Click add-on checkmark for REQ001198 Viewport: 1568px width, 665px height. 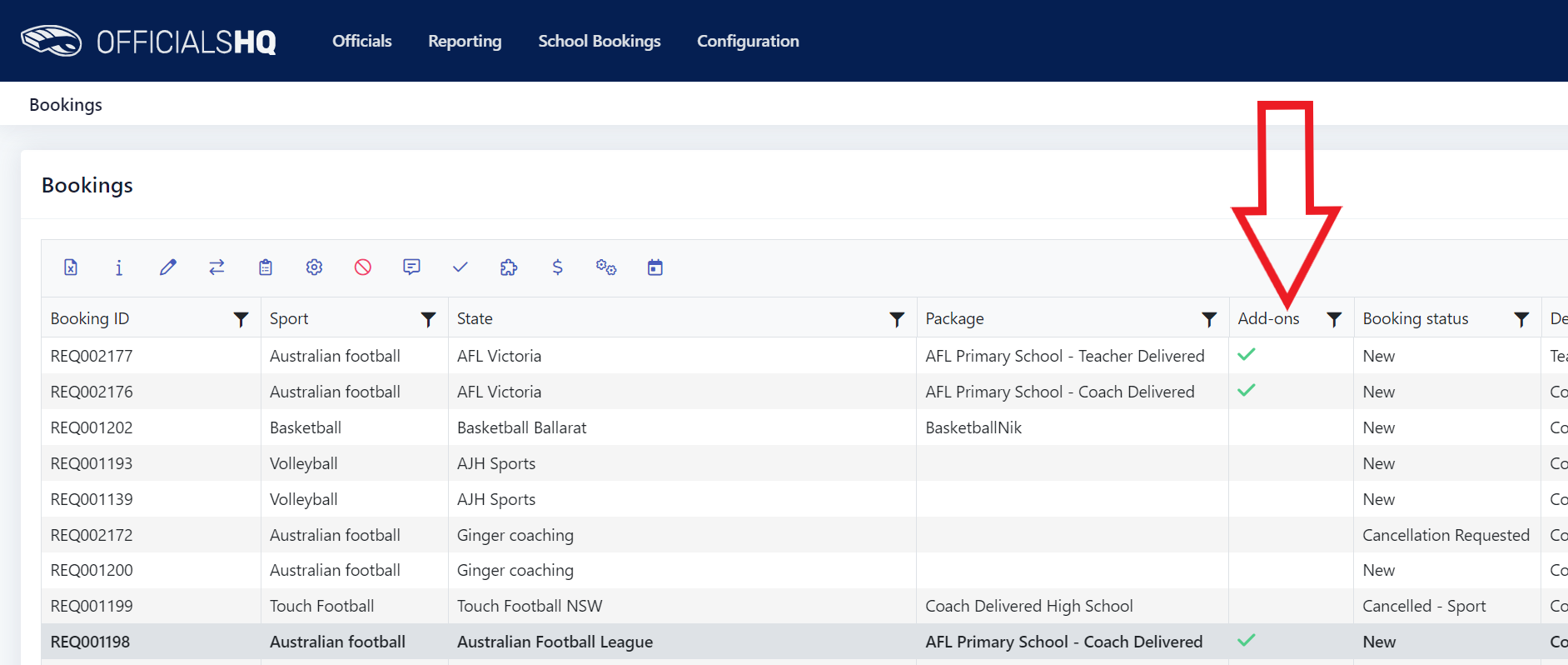pyautogui.click(x=1247, y=640)
